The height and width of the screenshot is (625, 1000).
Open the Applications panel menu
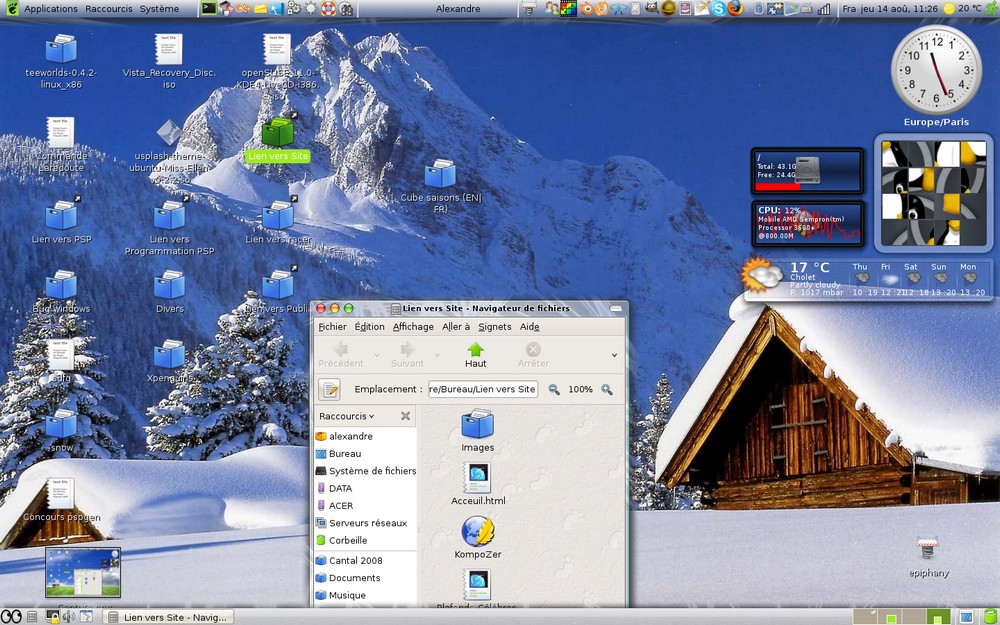[50, 8]
